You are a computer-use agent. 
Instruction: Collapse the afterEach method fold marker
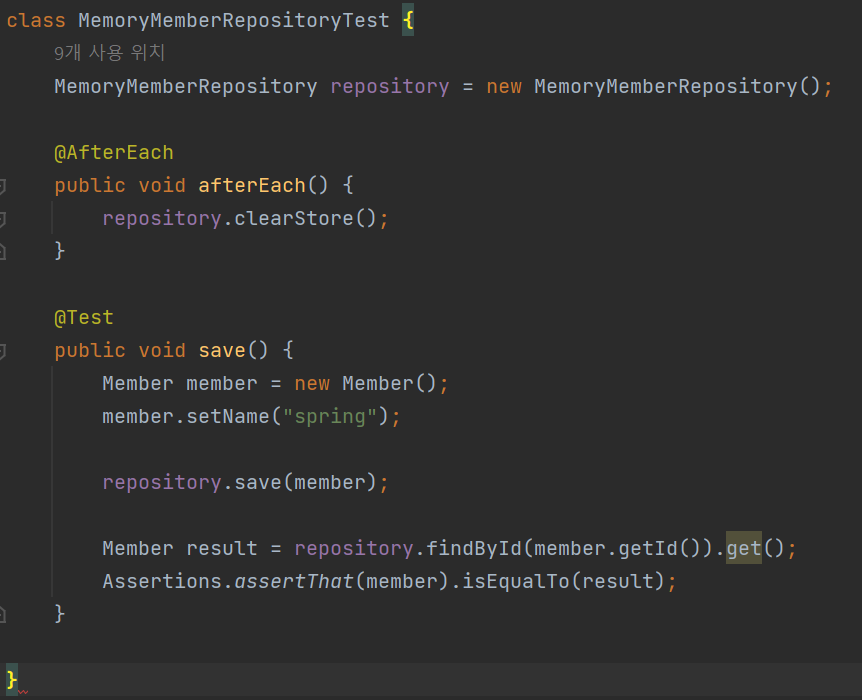coord(2,186)
